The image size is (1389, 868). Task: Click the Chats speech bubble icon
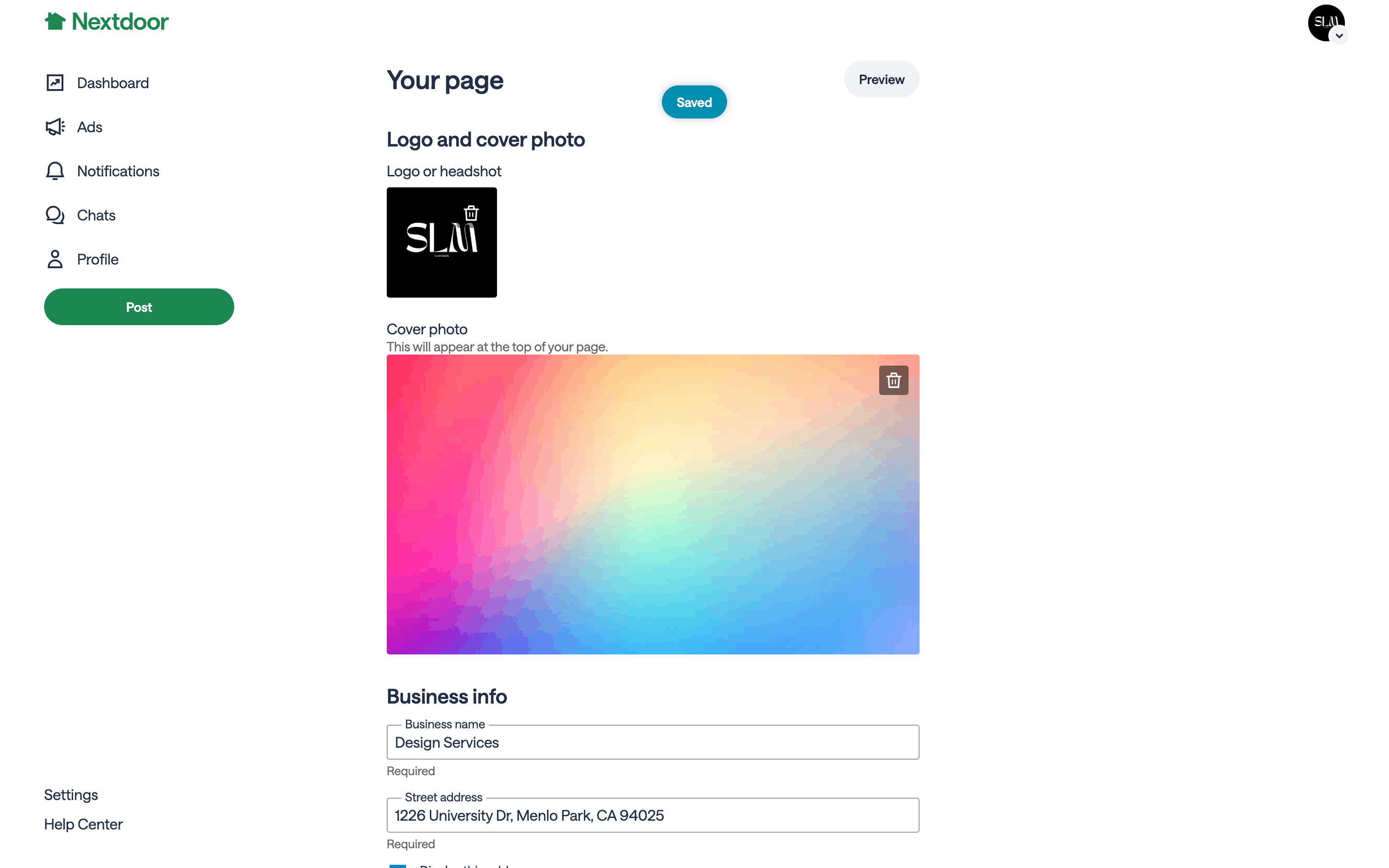point(55,215)
